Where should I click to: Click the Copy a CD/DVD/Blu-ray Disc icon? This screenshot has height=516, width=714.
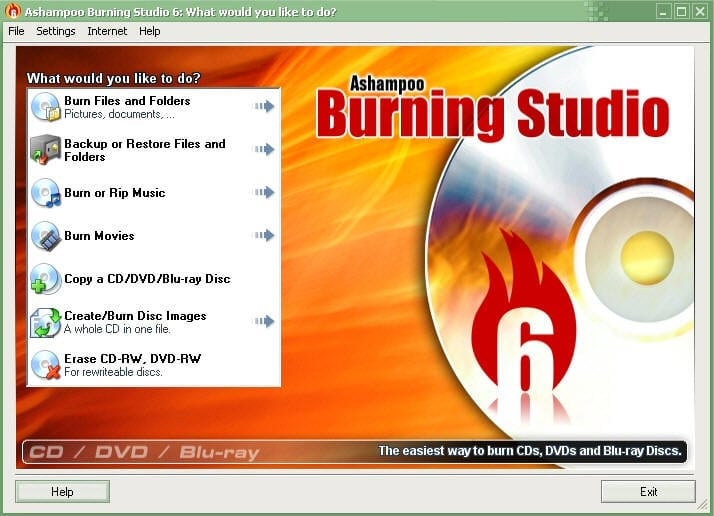(x=46, y=279)
